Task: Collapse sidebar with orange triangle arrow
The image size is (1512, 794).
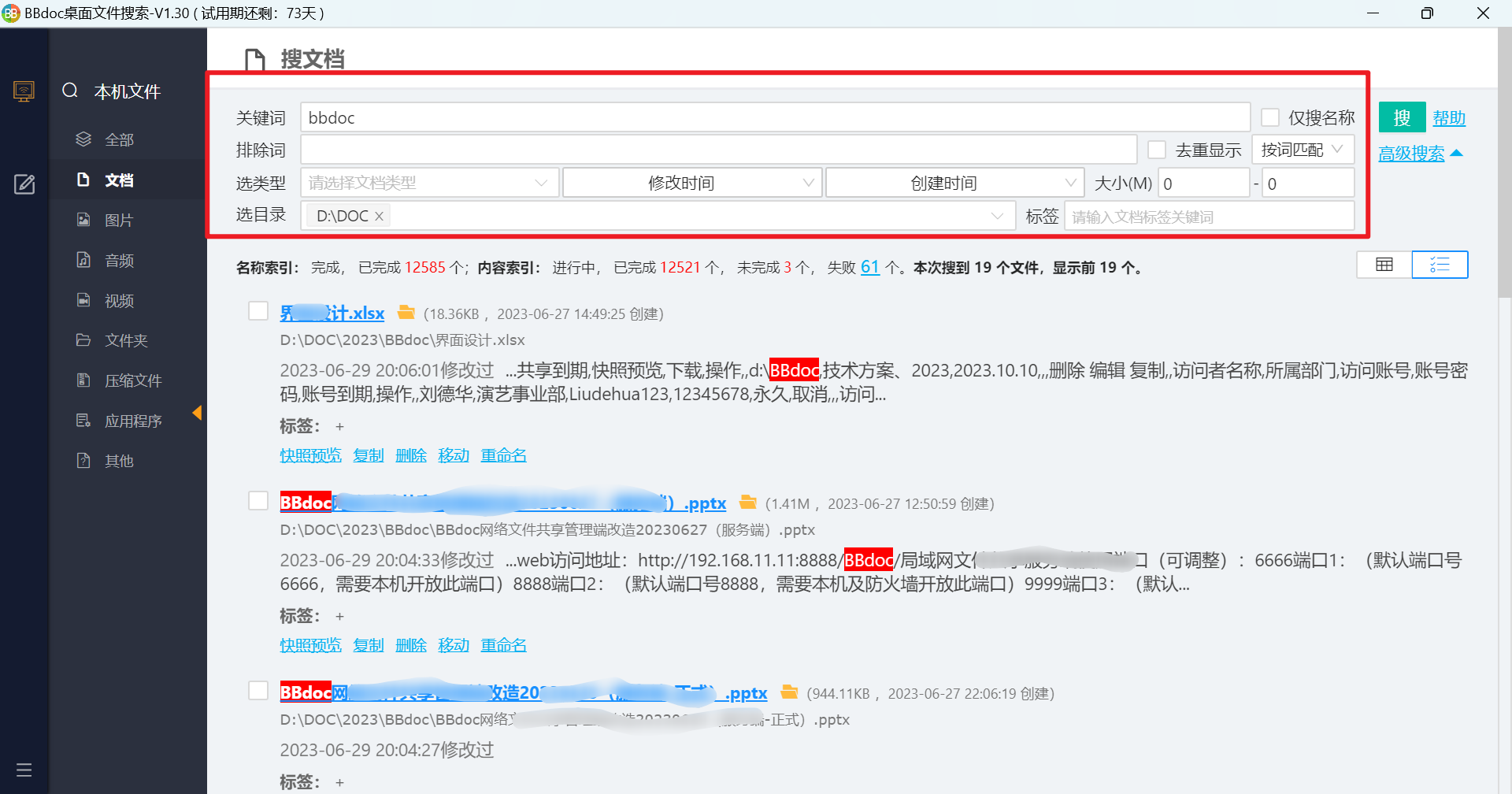Action: click(197, 413)
